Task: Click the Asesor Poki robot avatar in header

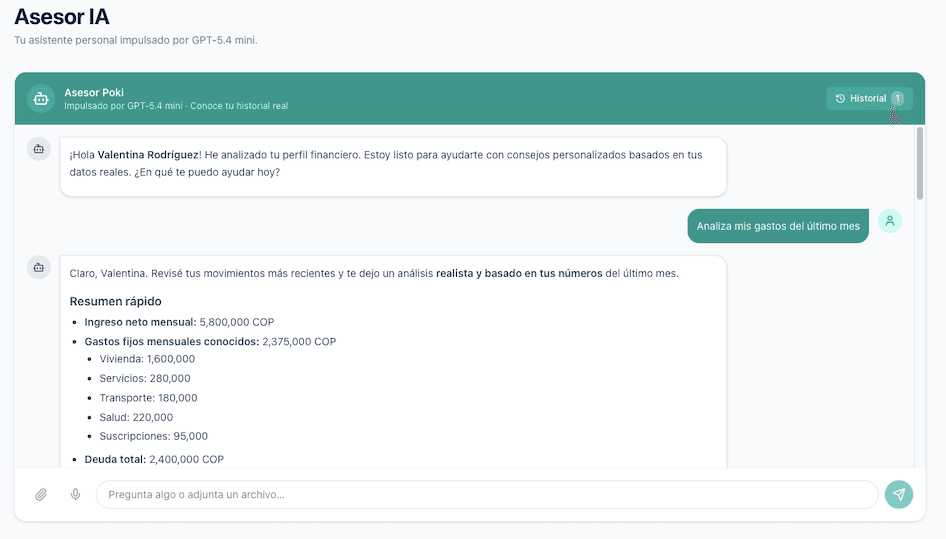Action: (x=41, y=98)
